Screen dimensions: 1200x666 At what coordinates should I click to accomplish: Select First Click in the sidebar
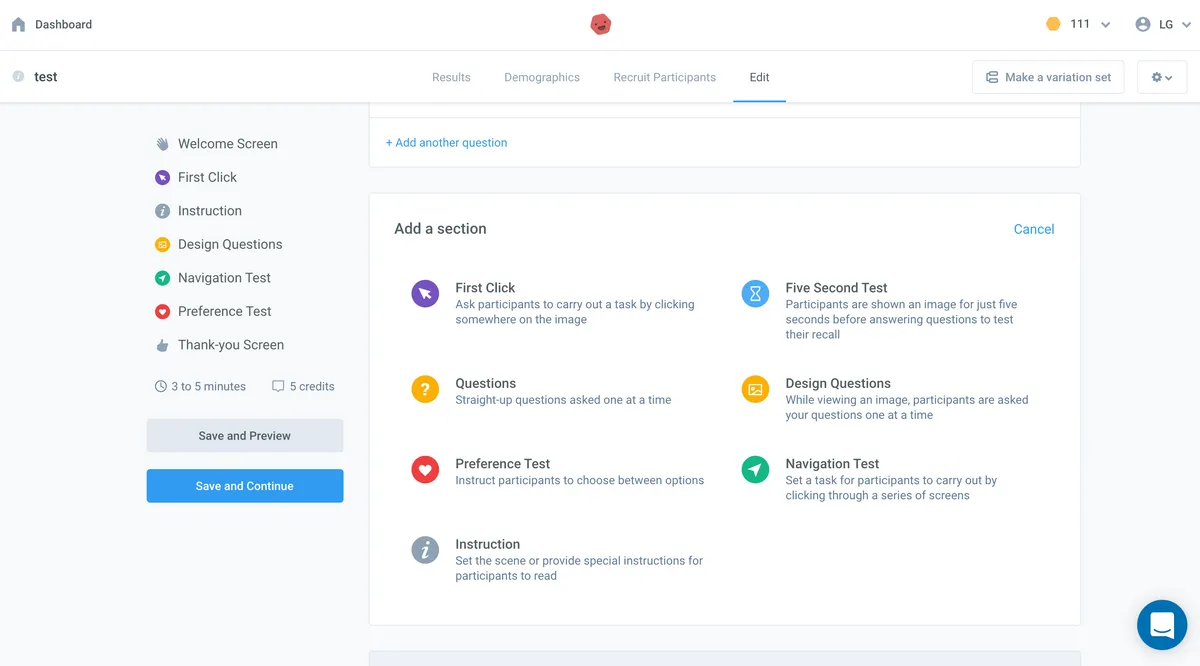(x=207, y=177)
